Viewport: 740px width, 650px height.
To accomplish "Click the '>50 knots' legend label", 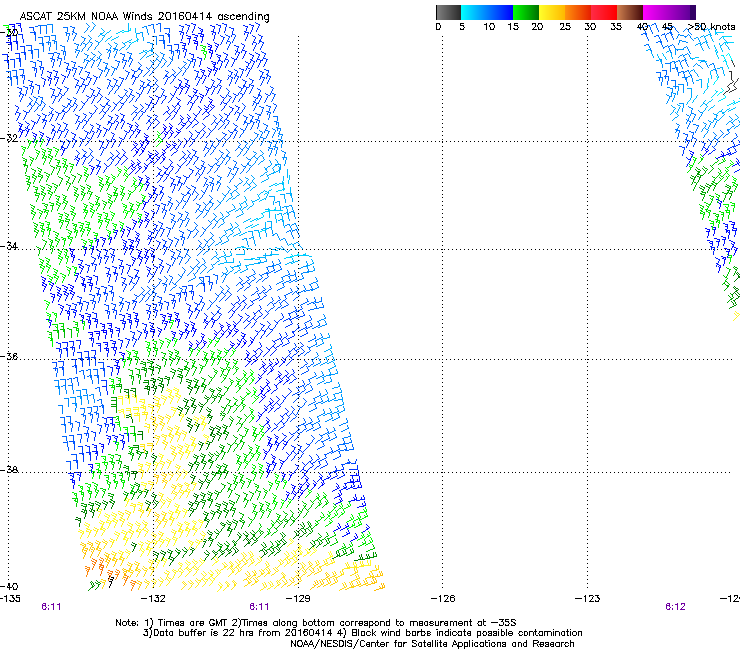I will click(x=712, y=27).
